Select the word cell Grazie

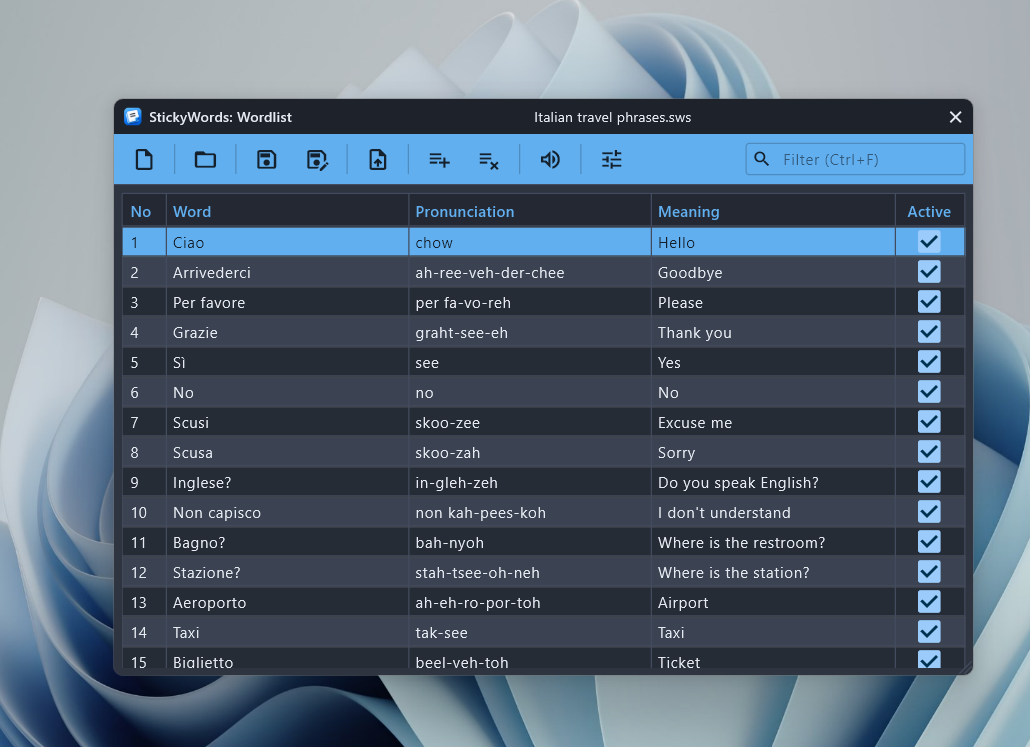pos(287,332)
